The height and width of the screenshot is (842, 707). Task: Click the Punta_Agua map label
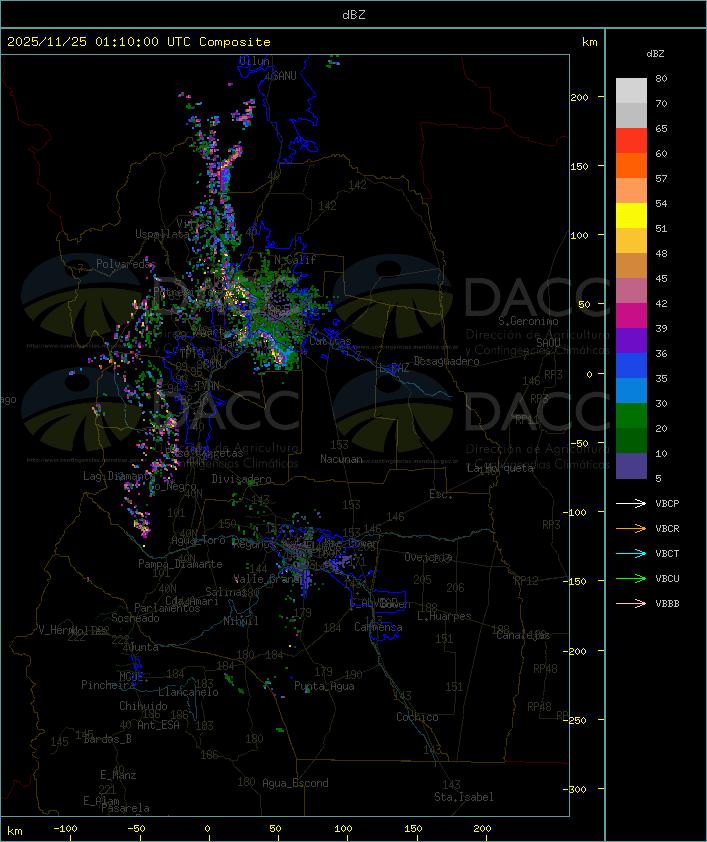(324, 686)
